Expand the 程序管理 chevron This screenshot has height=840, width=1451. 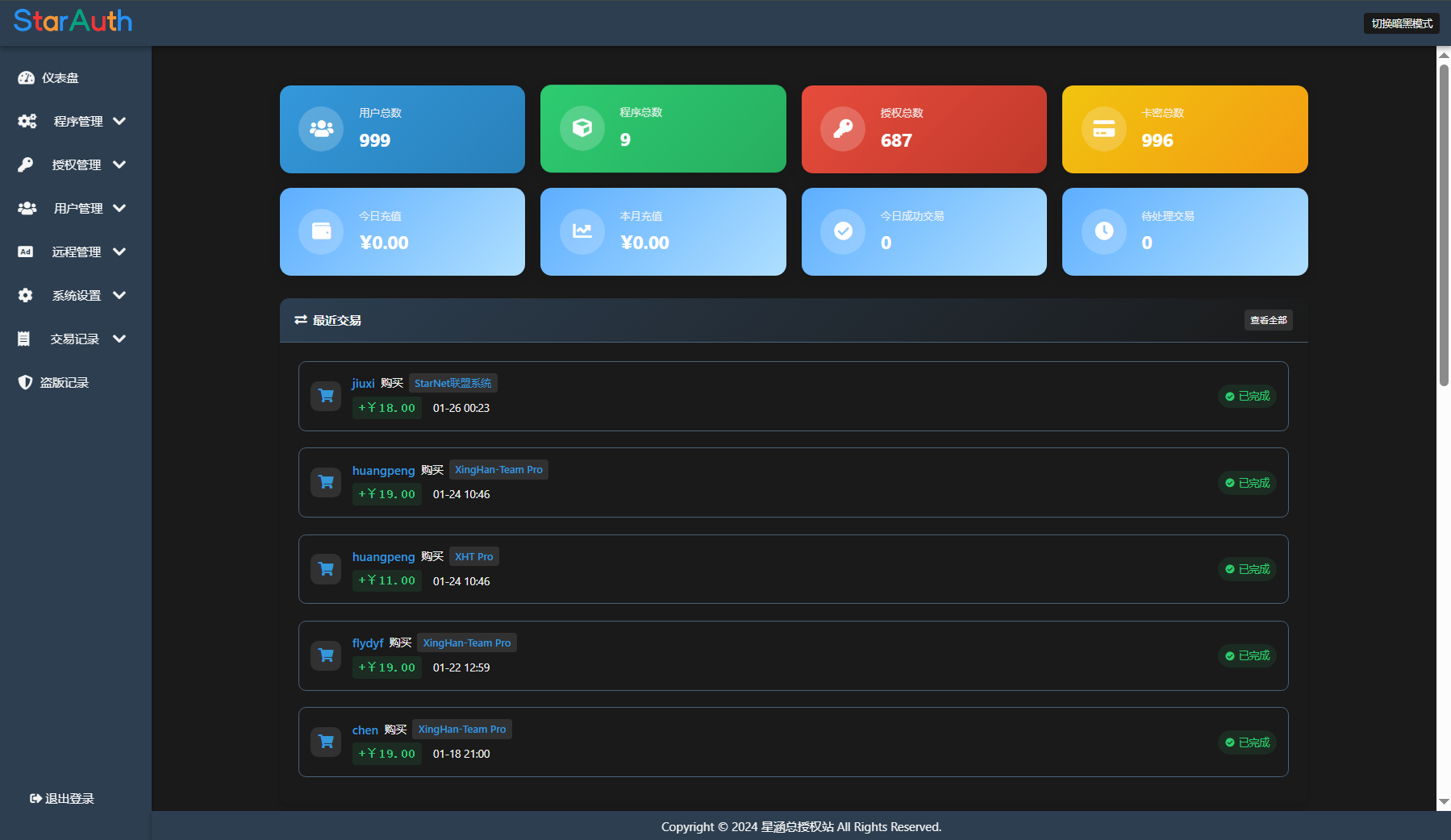pyautogui.click(x=120, y=121)
